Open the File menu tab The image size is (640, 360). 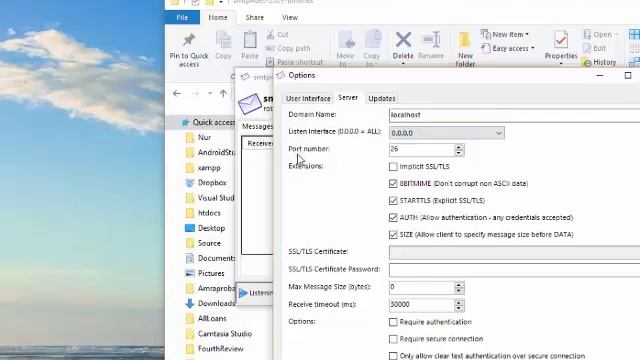(x=182, y=18)
